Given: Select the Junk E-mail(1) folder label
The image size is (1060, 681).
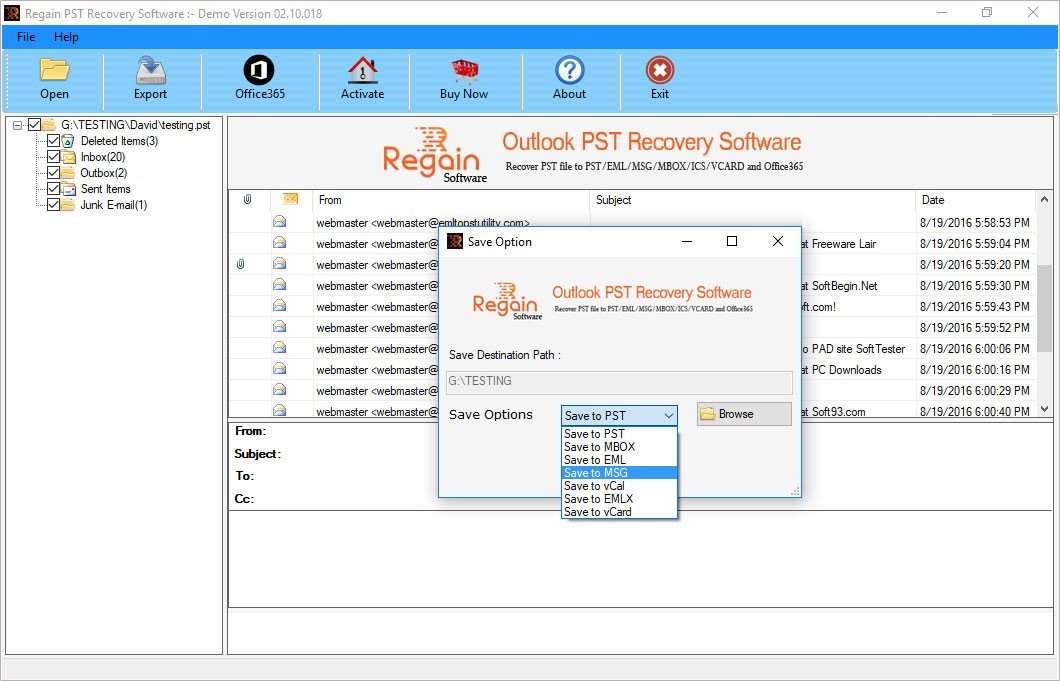Looking at the screenshot, I should 114,205.
